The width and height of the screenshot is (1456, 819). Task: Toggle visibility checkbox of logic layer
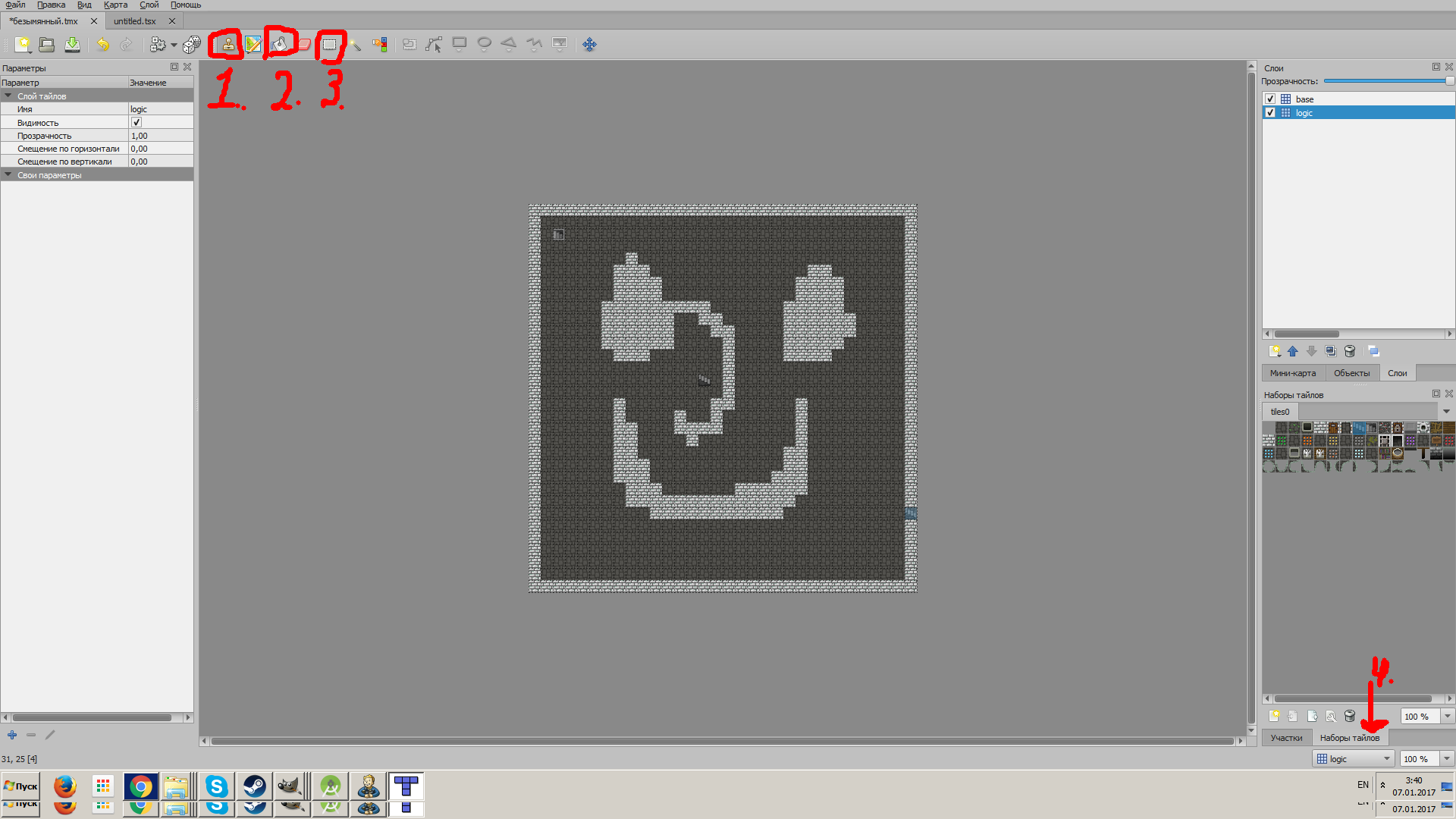click(x=1270, y=113)
